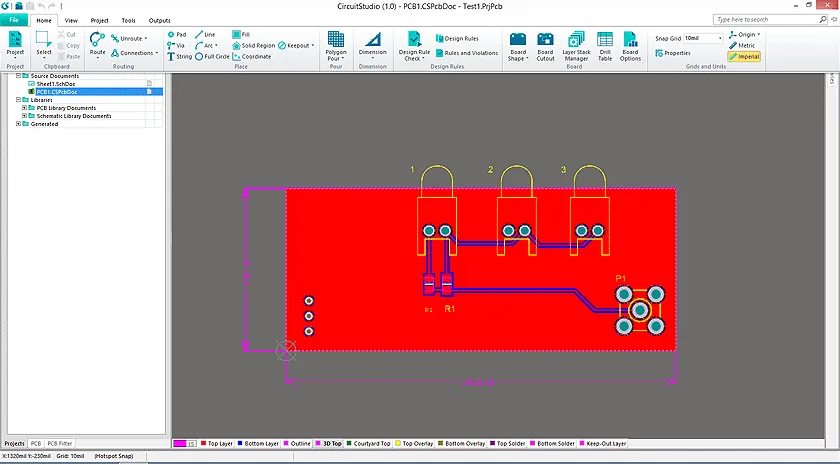Select the Dimension tool icon
Image resolution: width=840 pixels, height=464 pixels.
pyautogui.click(x=372, y=40)
